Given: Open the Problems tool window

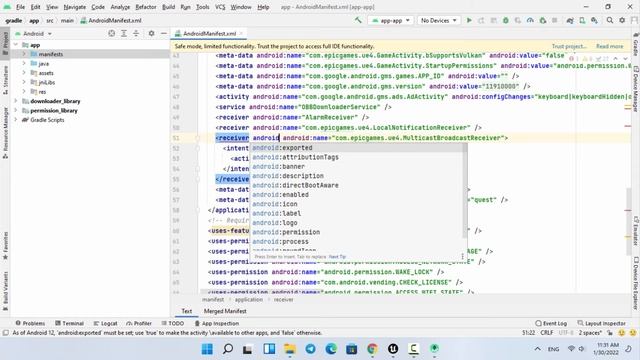Looking at the screenshot, I should (30, 323).
